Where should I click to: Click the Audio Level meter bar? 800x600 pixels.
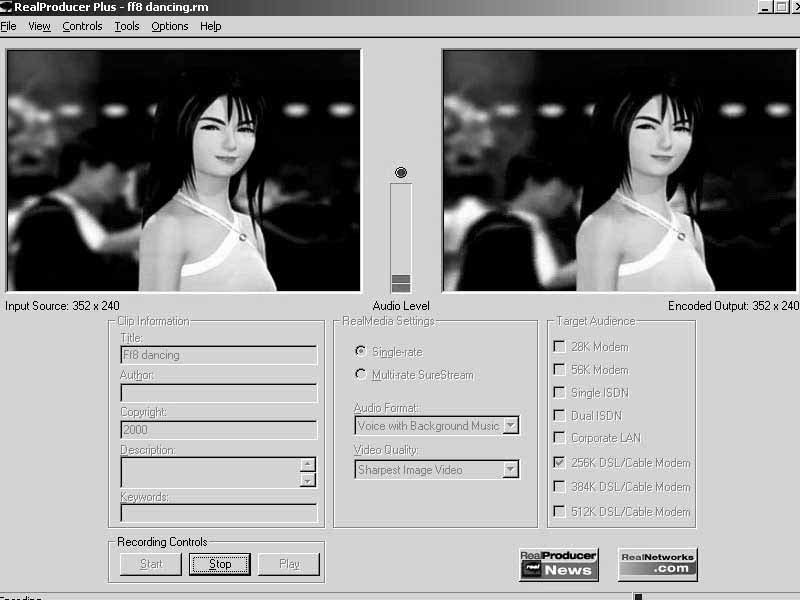401,238
